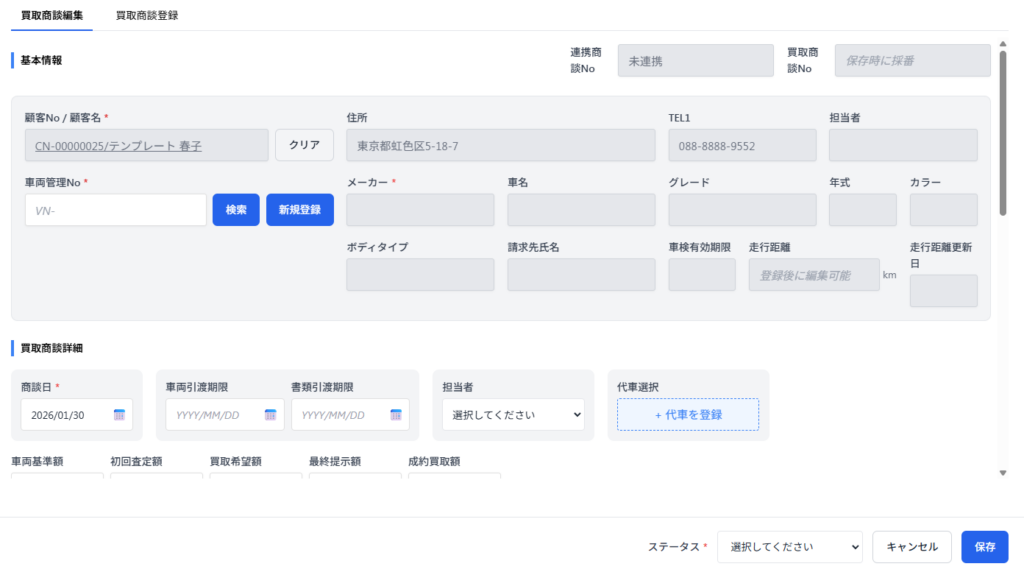
Task: Click scrollbar down arrow at bottom
Action: pos(1002,473)
